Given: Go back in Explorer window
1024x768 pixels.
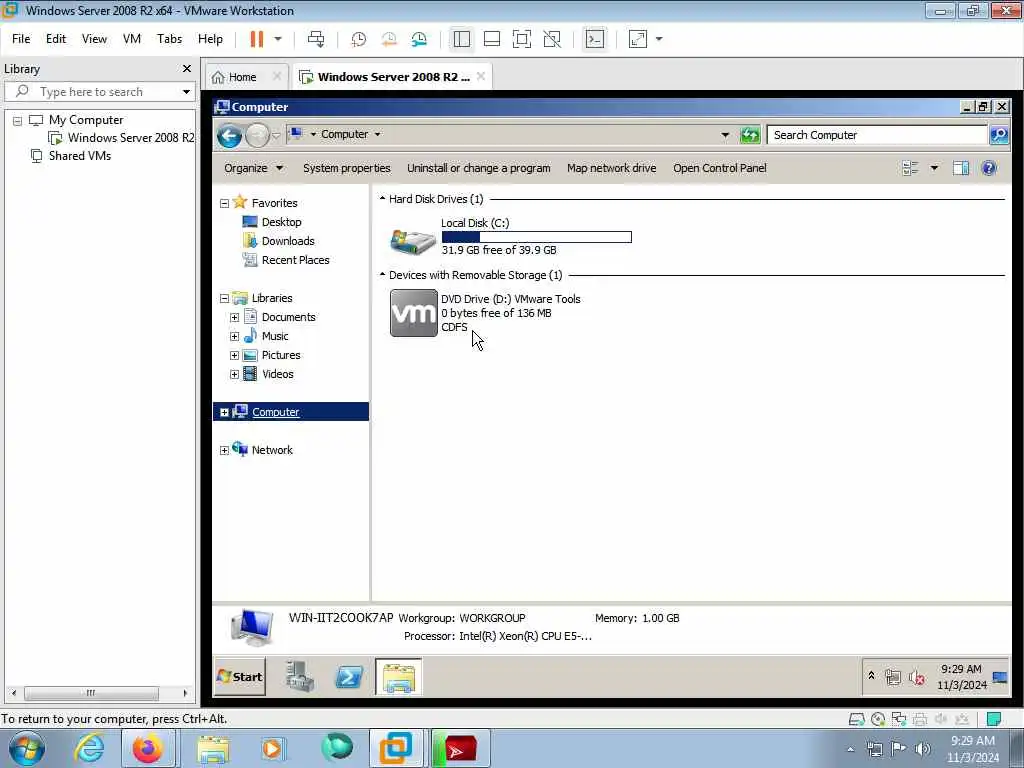Looking at the screenshot, I should 229,136.
